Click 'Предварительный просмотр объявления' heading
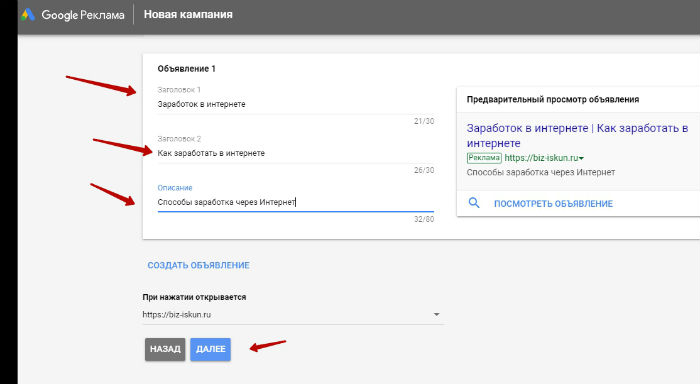The height and width of the screenshot is (384, 700). 553,100
